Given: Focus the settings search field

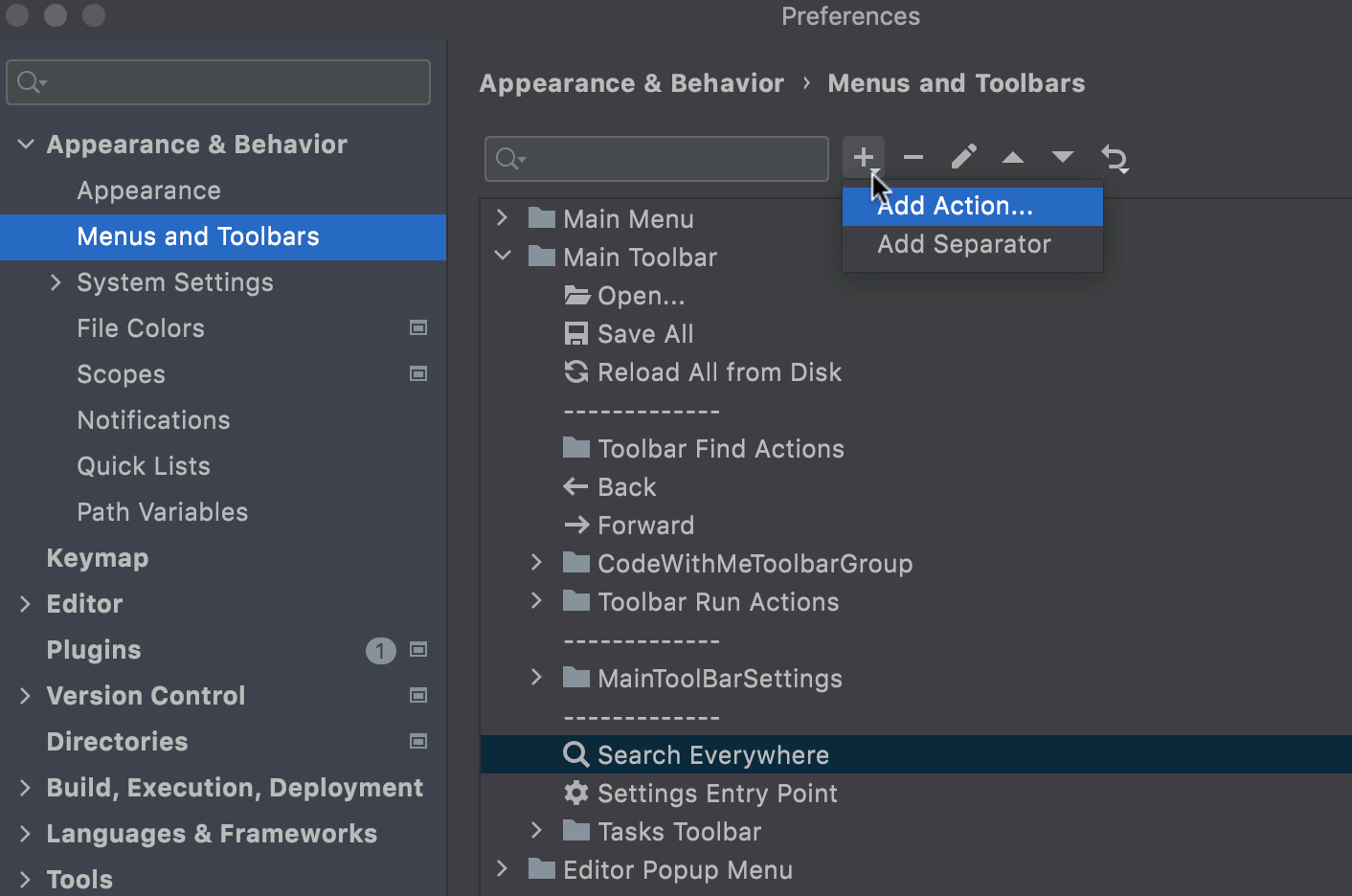Looking at the screenshot, I should (x=218, y=82).
